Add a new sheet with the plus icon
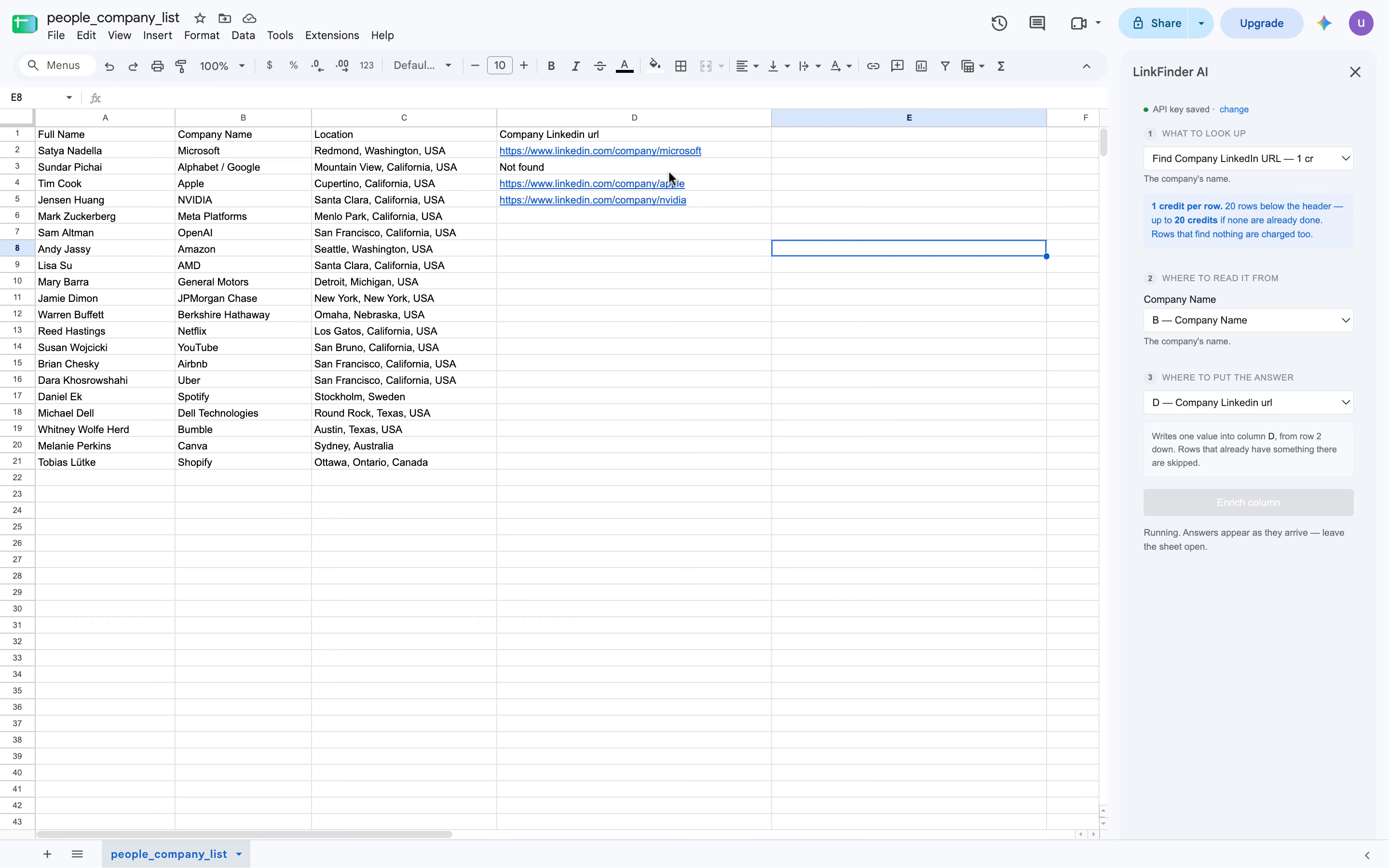Screen dimensions: 1389x868 point(47,854)
